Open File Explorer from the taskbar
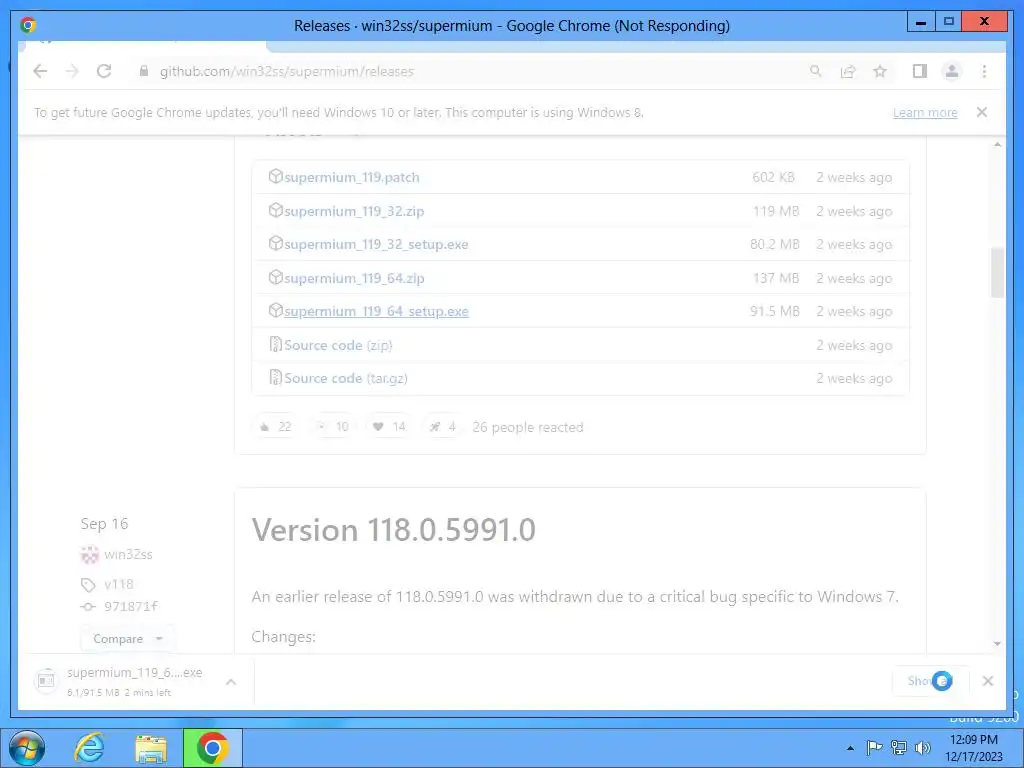 pyautogui.click(x=151, y=749)
